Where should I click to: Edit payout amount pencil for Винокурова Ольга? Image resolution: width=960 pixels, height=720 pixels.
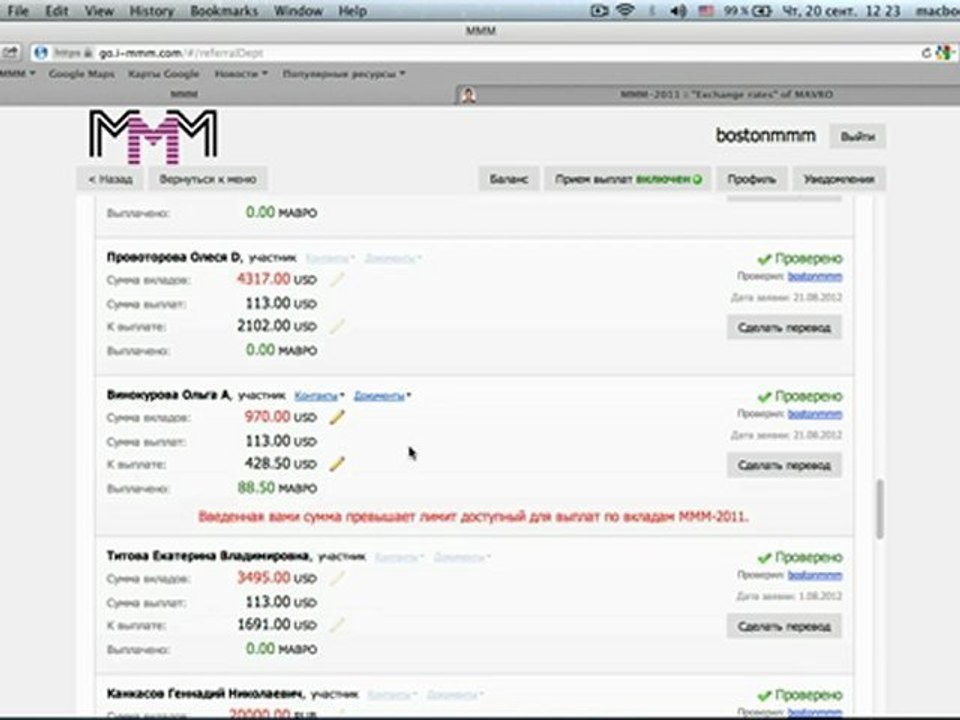pyautogui.click(x=337, y=464)
